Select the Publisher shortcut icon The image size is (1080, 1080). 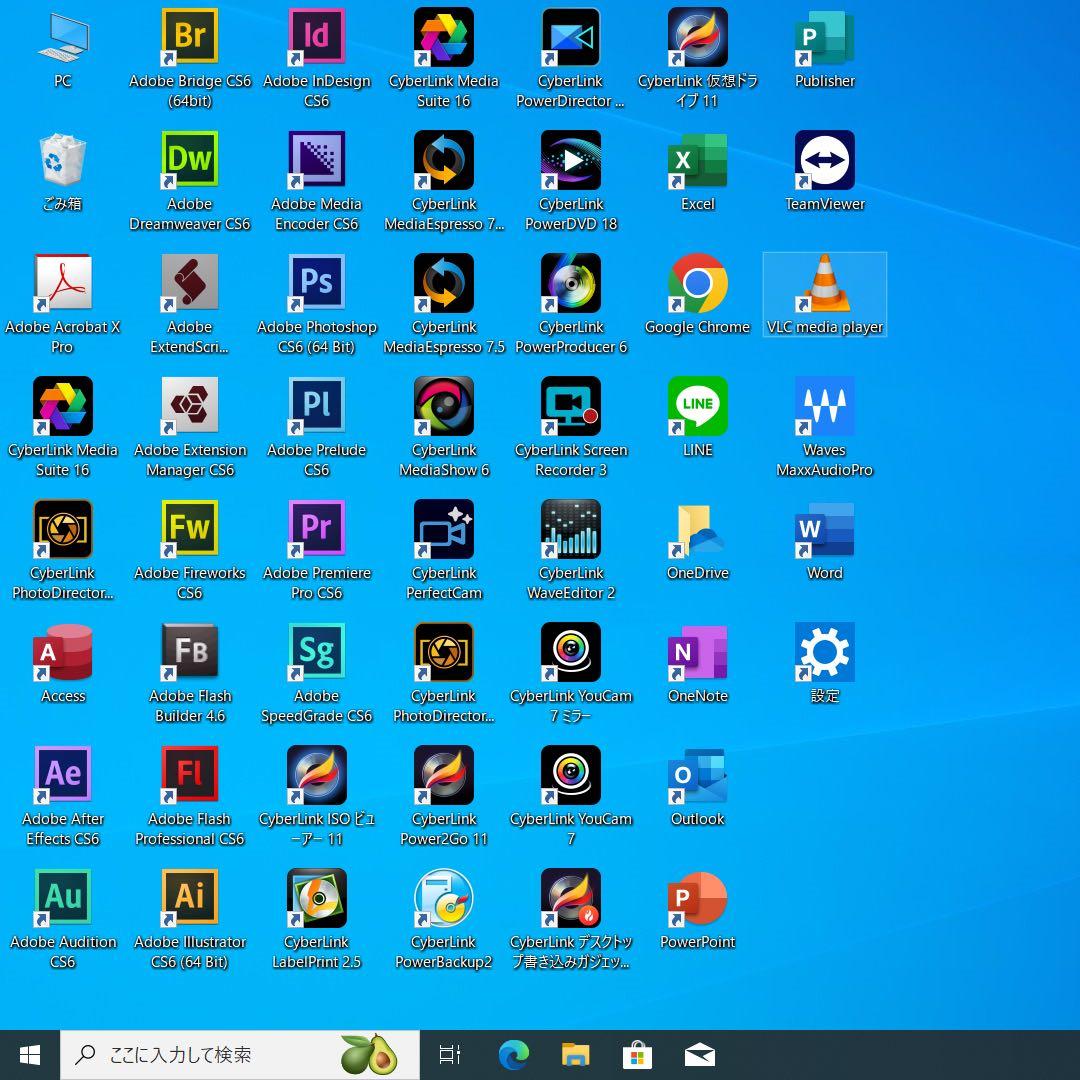(x=824, y=37)
